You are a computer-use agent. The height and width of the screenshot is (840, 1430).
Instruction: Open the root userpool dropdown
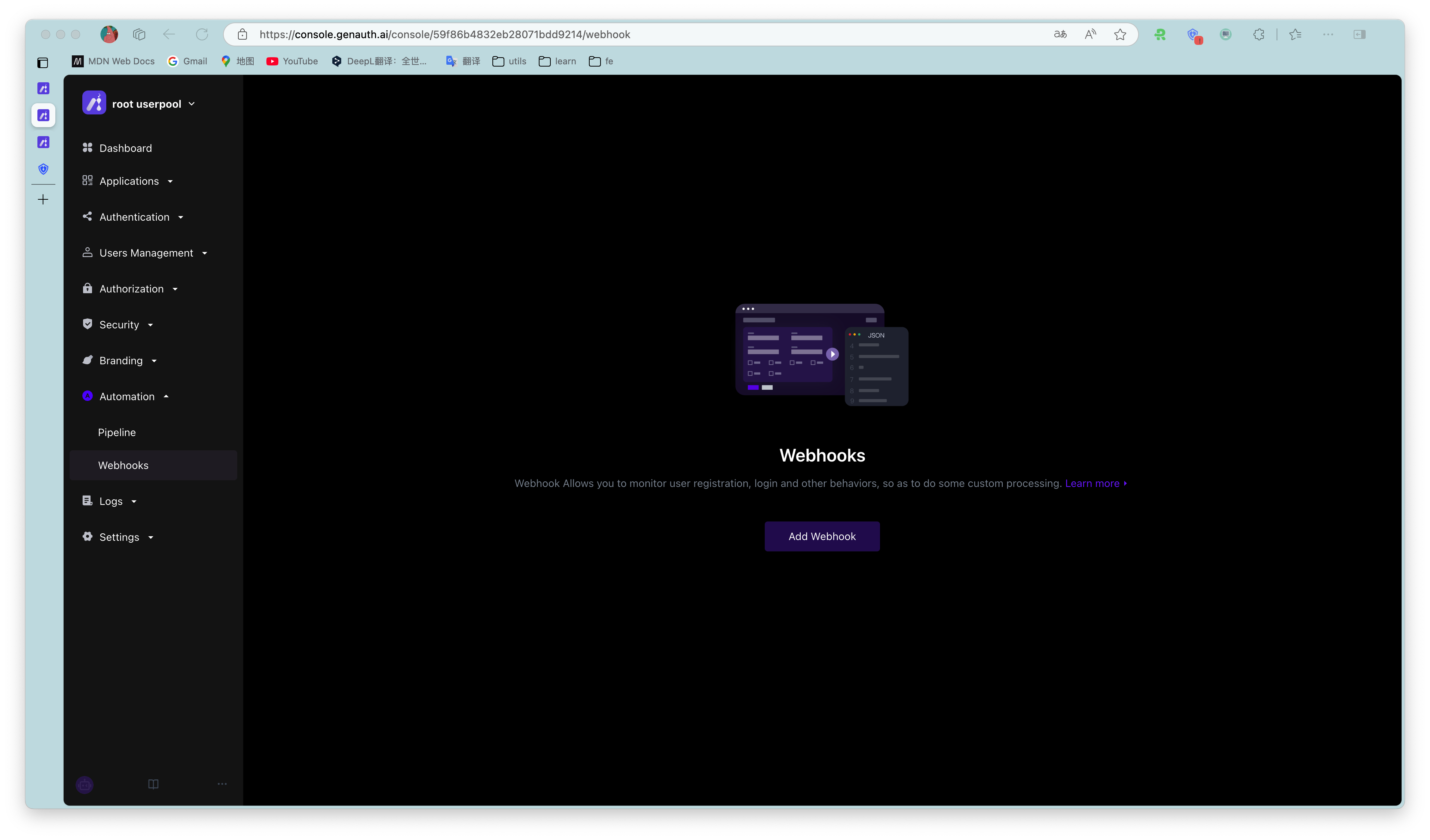coord(146,104)
